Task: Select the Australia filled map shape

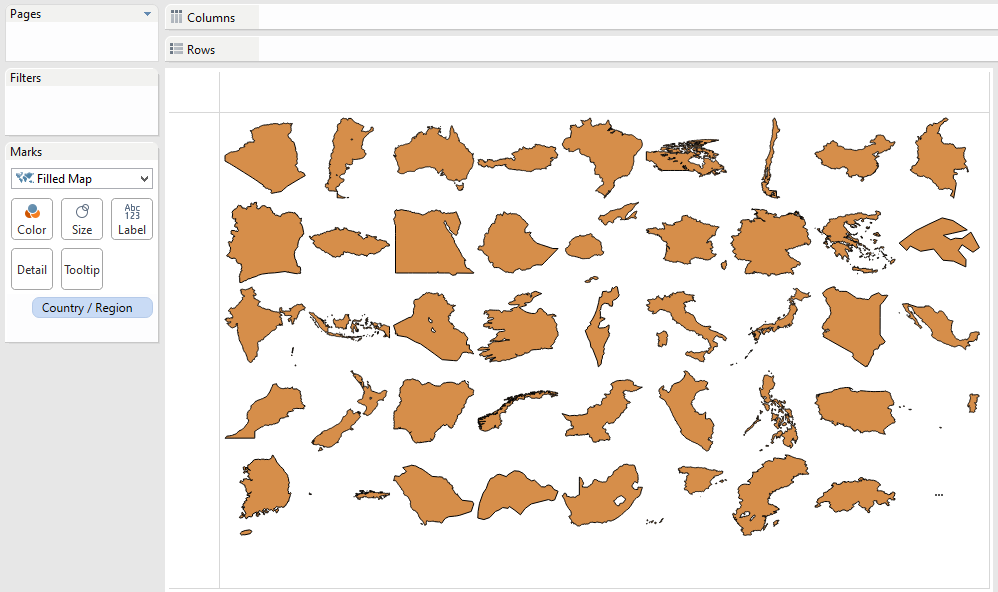Action: coord(435,156)
